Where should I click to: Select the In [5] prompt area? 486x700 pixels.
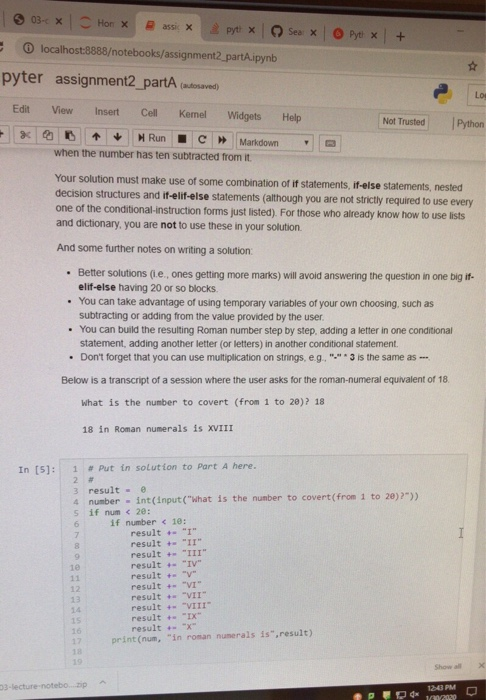point(37,470)
